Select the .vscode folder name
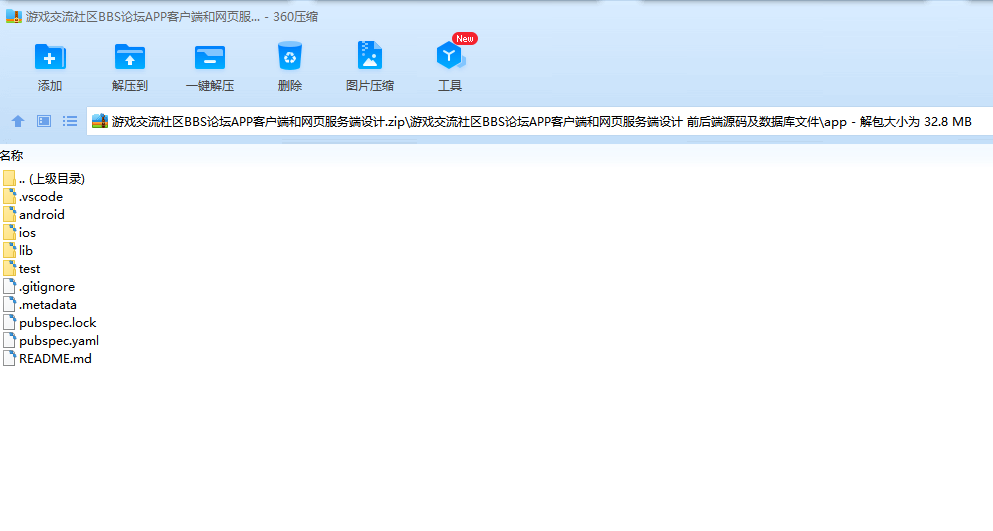Image resolution: width=993 pixels, height=531 pixels. [41, 197]
